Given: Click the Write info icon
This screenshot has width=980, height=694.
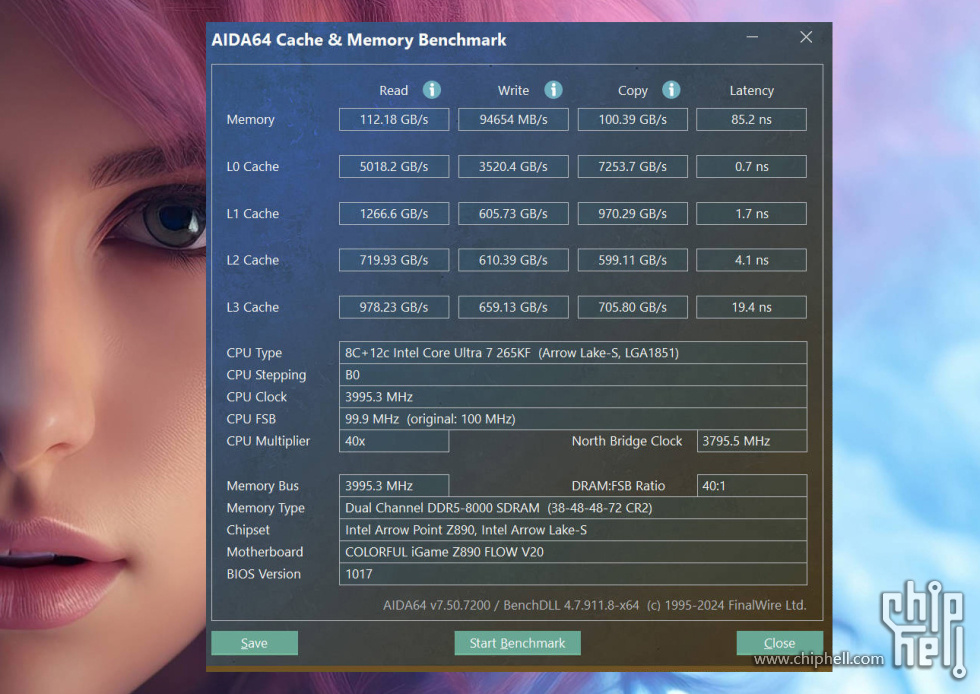Looking at the screenshot, I should point(553,90).
